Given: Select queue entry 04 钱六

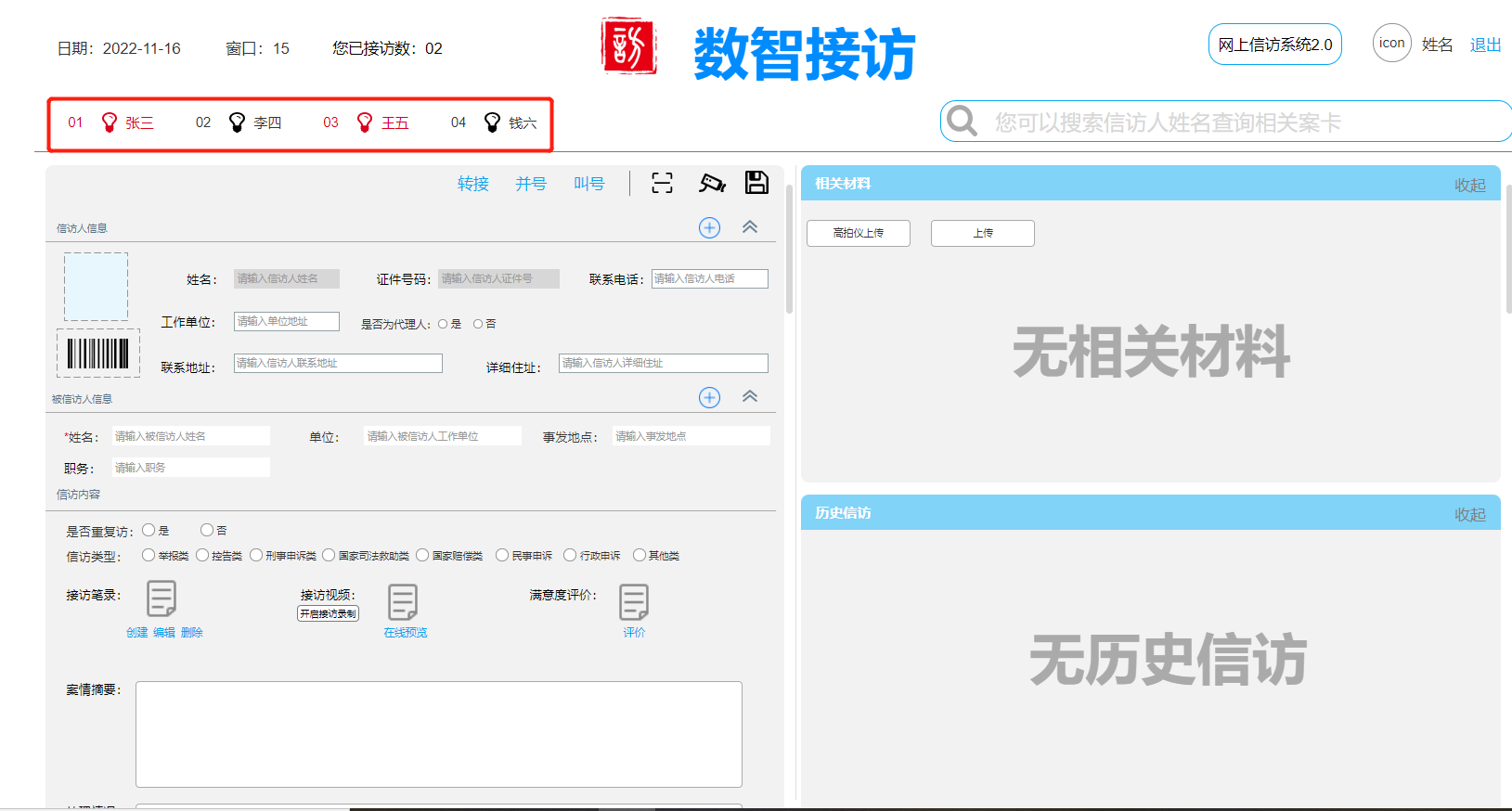Looking at the screenshot, I should click(494, 122).
